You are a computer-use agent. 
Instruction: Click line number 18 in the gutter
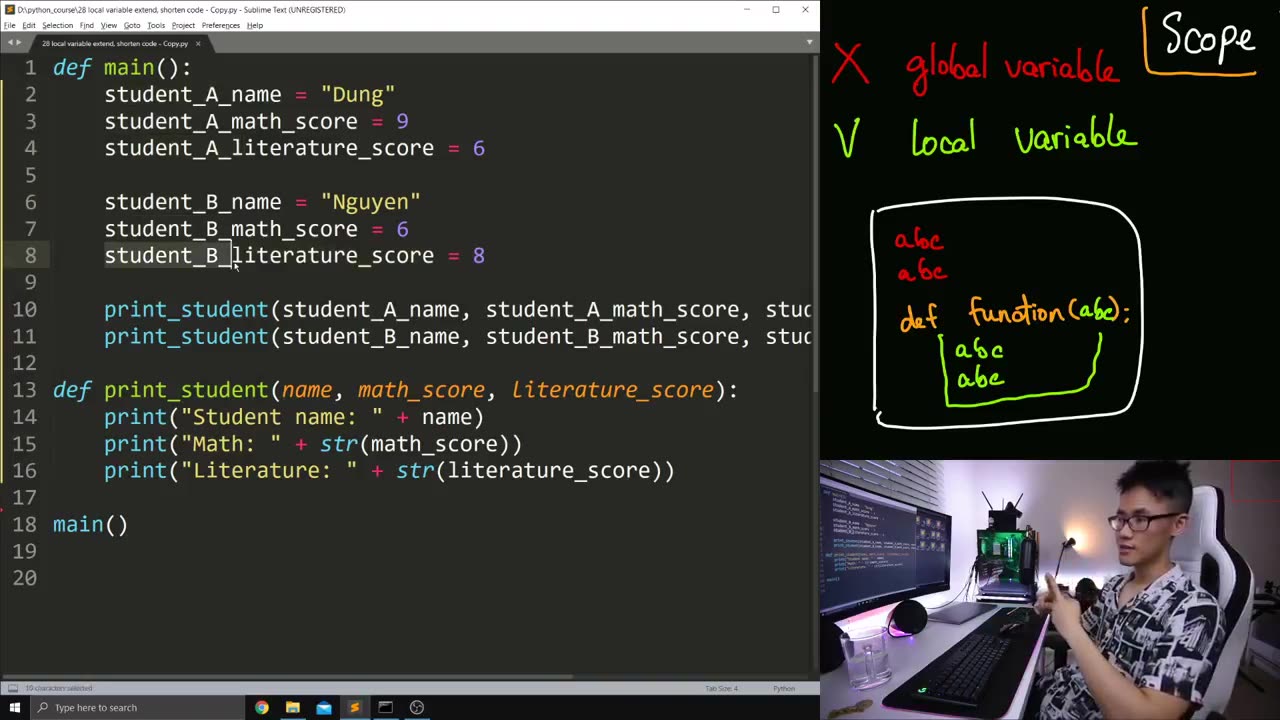25,524
